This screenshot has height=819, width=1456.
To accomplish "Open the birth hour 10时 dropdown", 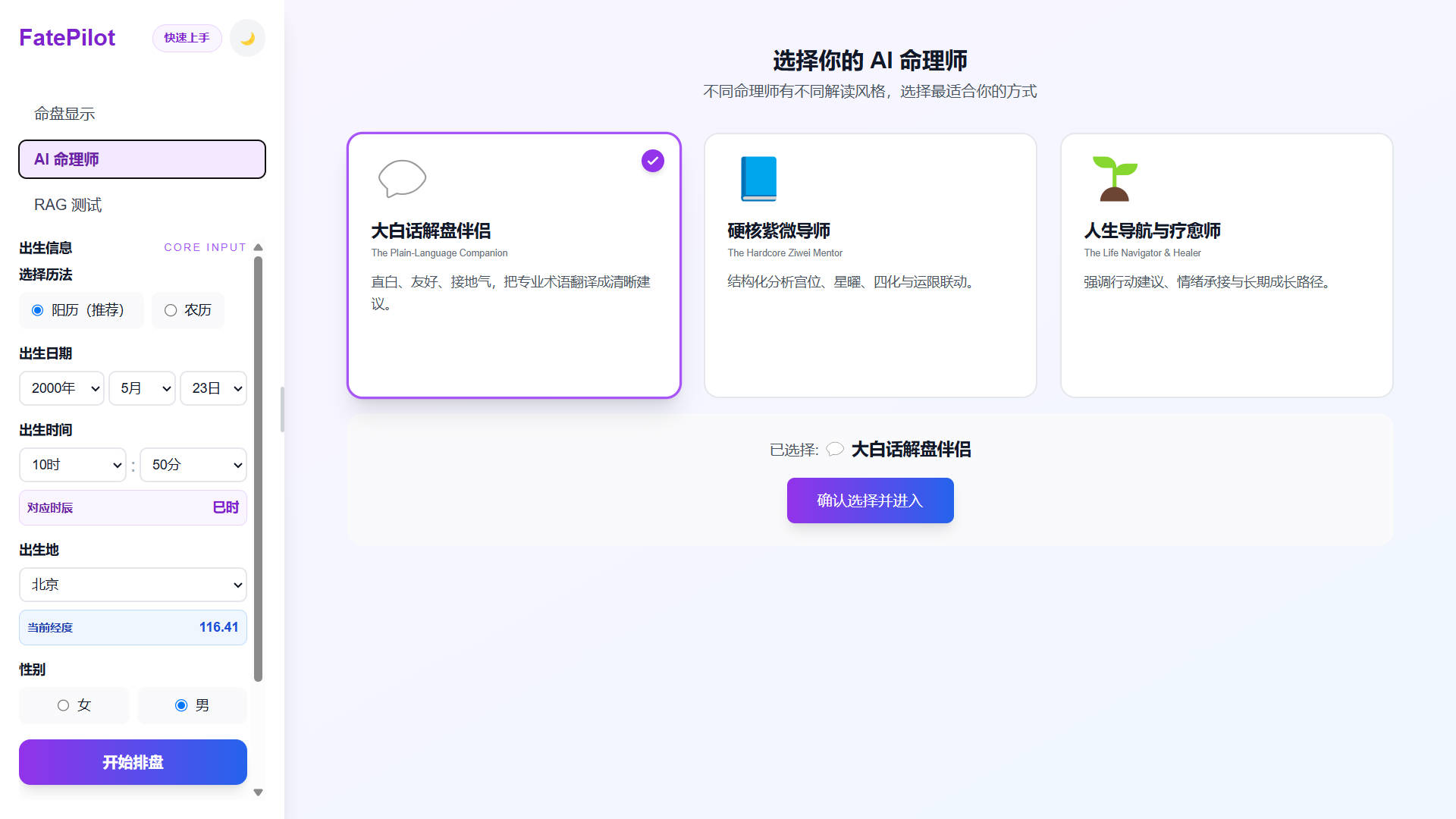I will (x=73, y=465).
